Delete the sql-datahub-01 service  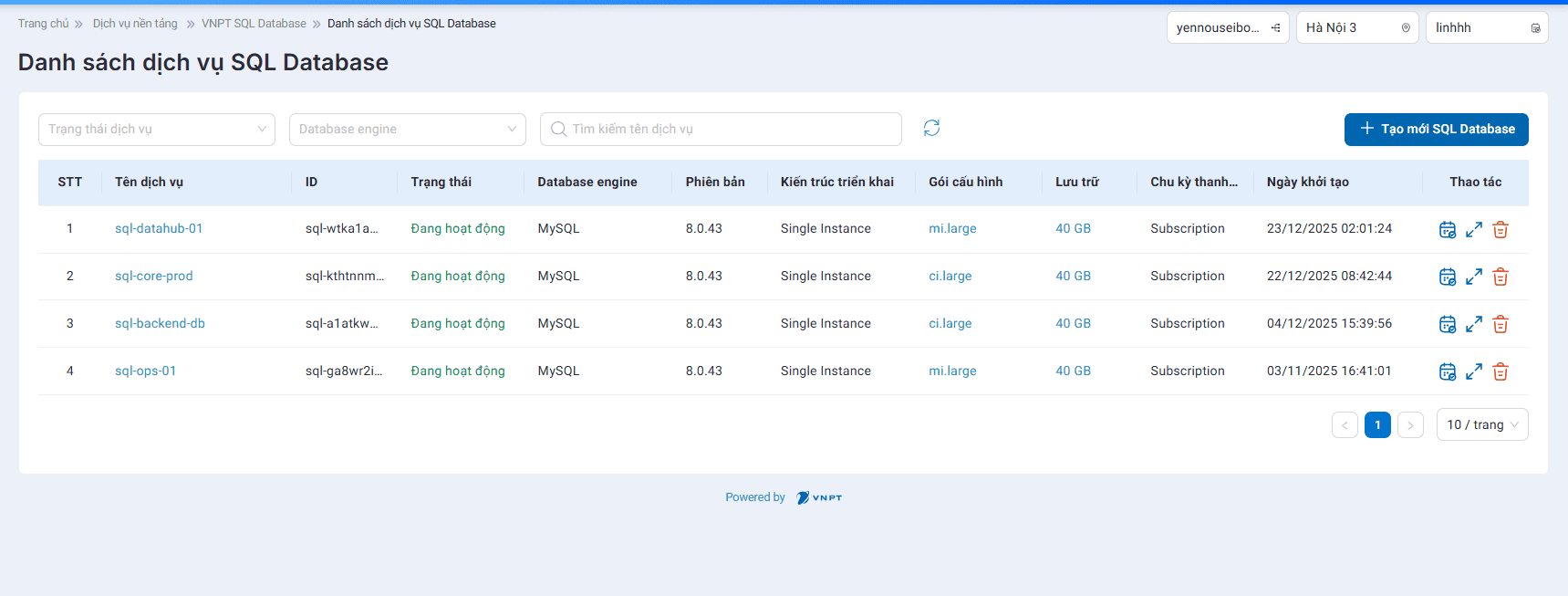[1501, 230]
